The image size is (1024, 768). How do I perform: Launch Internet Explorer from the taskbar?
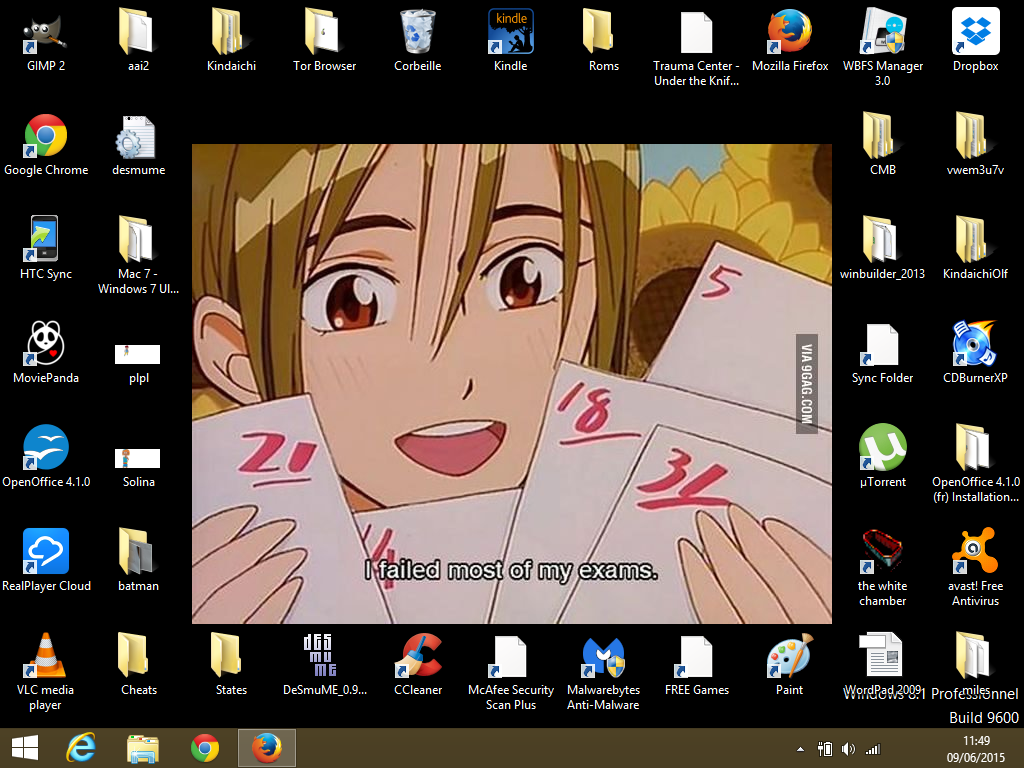(x=82, y=748)
